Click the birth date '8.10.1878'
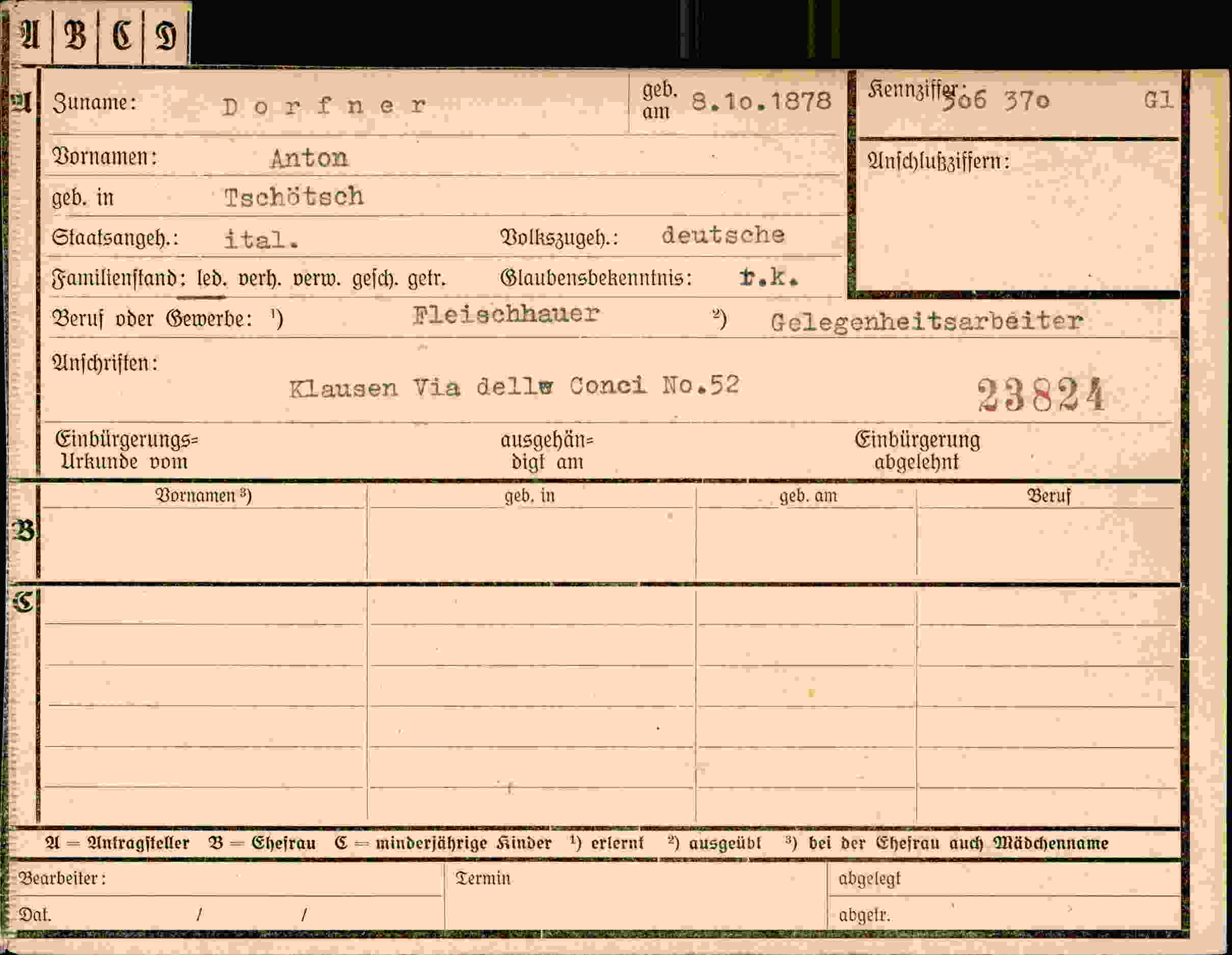The width and height of the screenshot is (1232, 955). pos(761,101)
